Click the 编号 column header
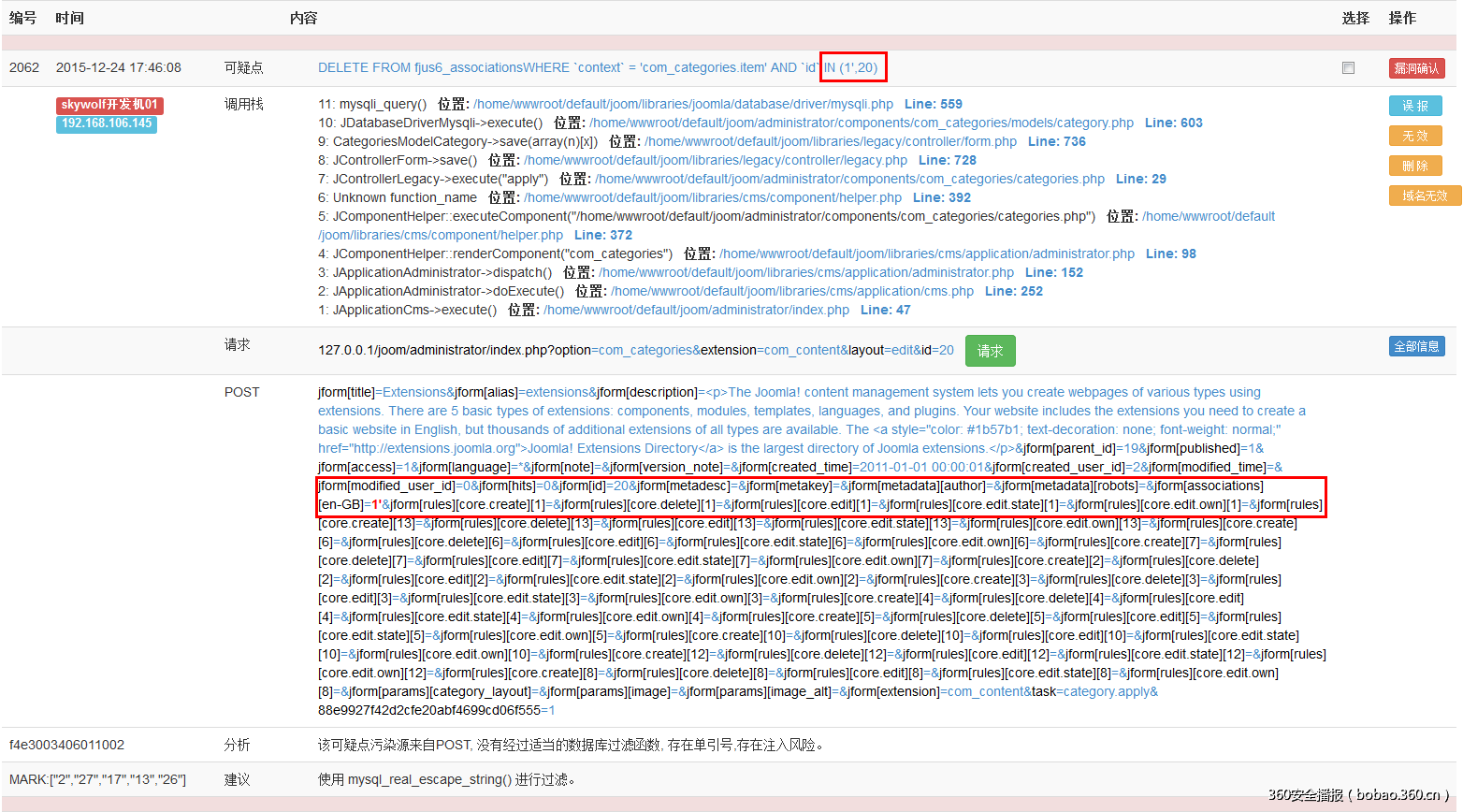Viewport: 1463px width, 812px height. click(x=22, y=17)
